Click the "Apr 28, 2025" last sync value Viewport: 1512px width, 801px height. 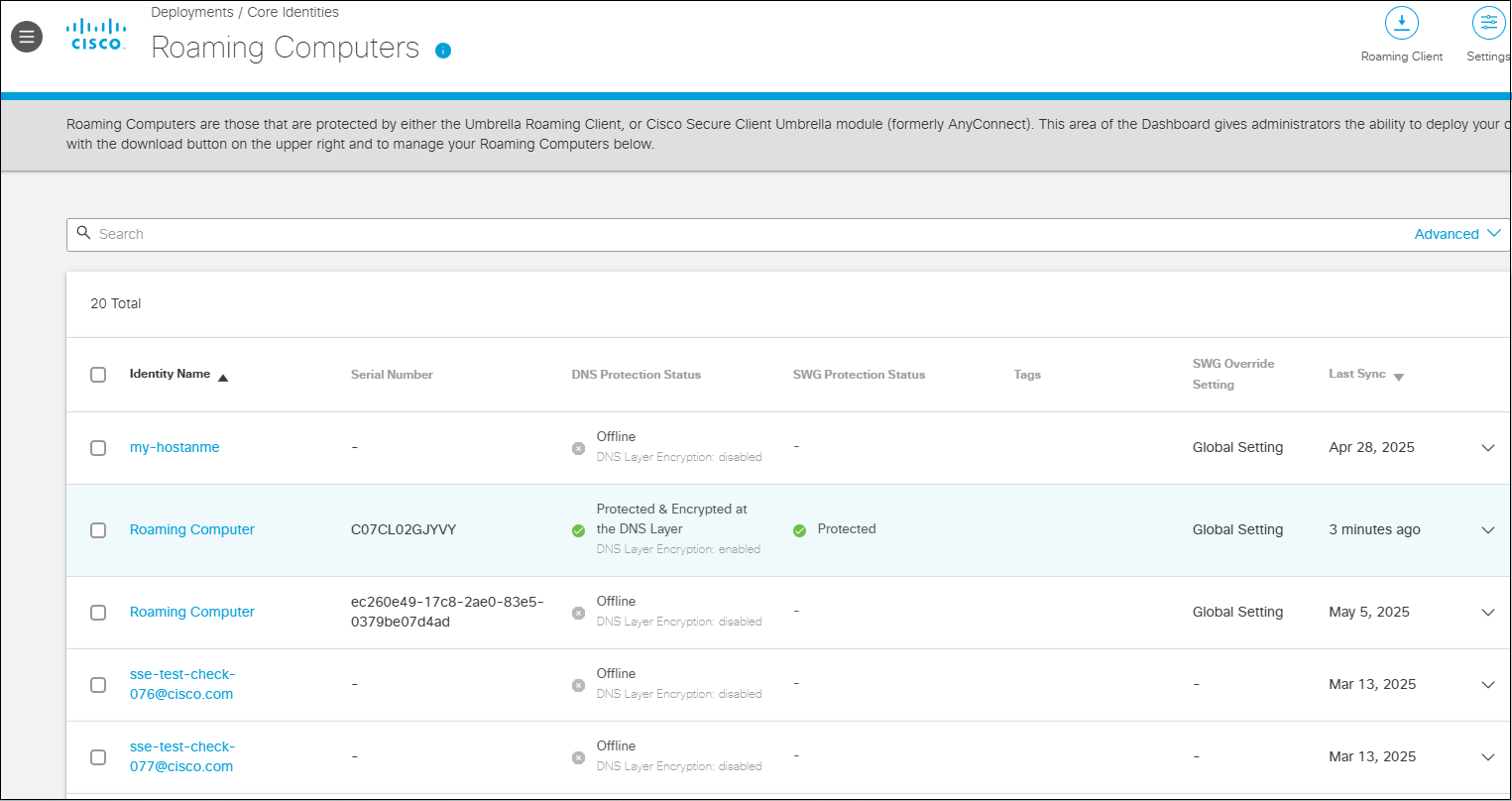[1371, 447]
